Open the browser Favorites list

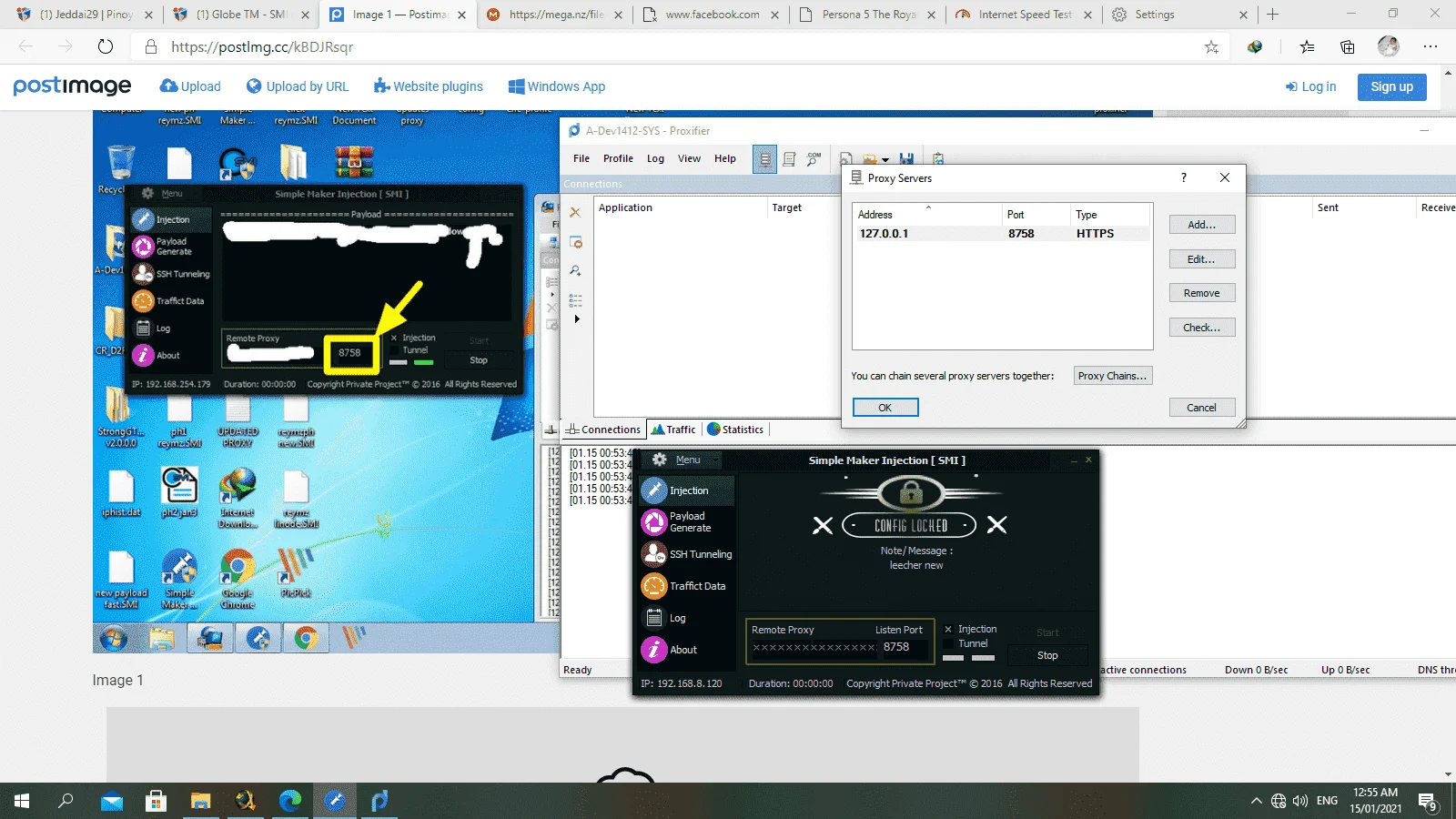1307,47
